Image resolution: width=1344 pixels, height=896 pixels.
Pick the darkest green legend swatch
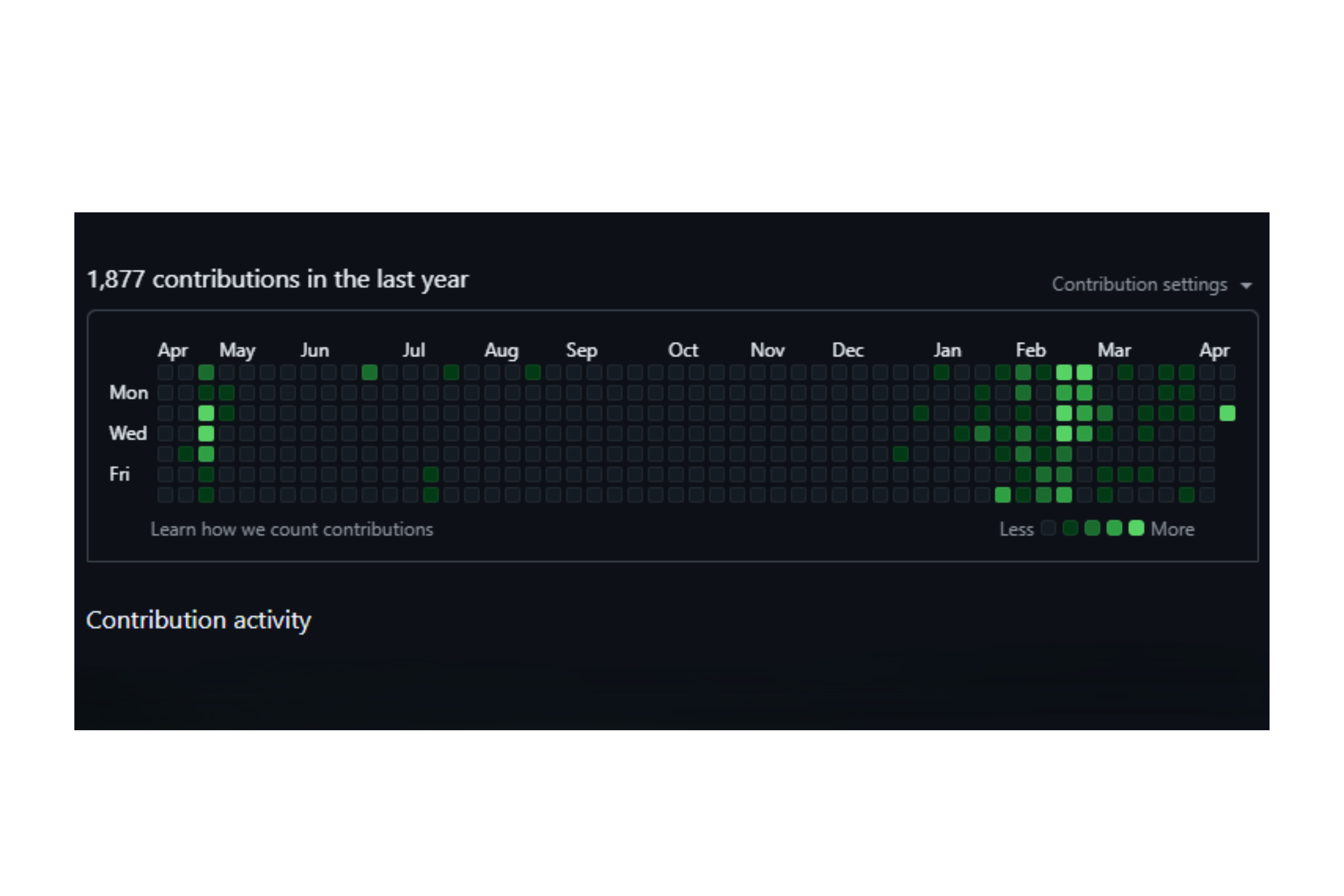[x=1070, y=528]
